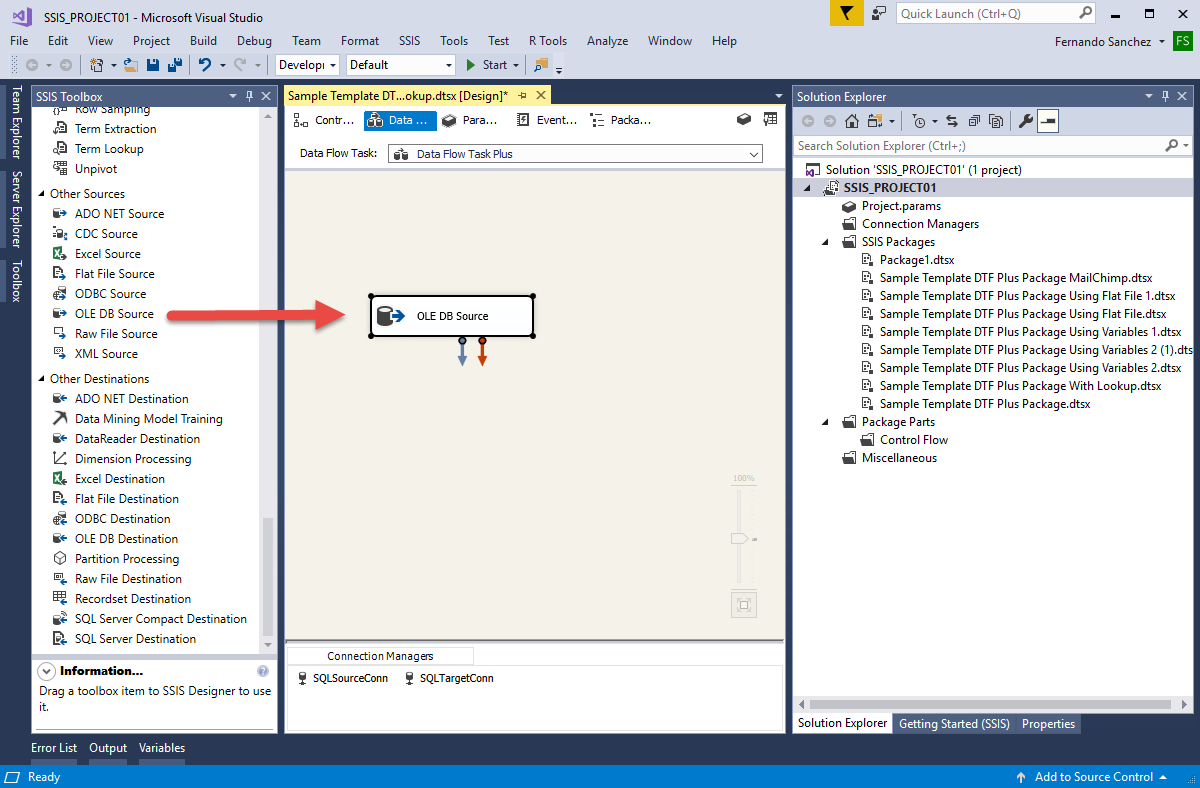Open the Variables pane tab
Viewport: 1200px width, 788px height.
coord(162,748)
